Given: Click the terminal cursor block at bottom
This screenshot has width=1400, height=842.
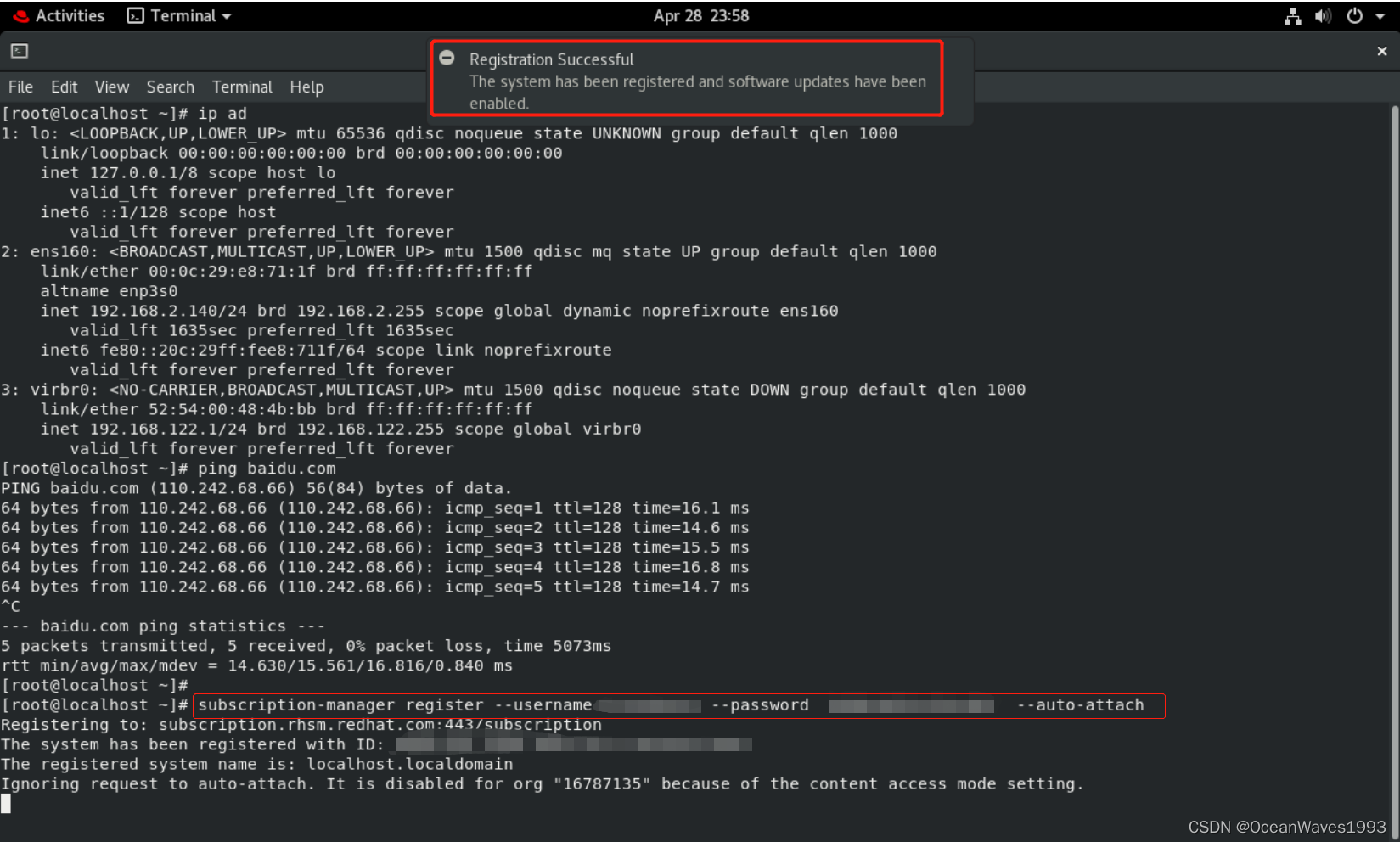Looking at the screenshot, I should [6, 804].
